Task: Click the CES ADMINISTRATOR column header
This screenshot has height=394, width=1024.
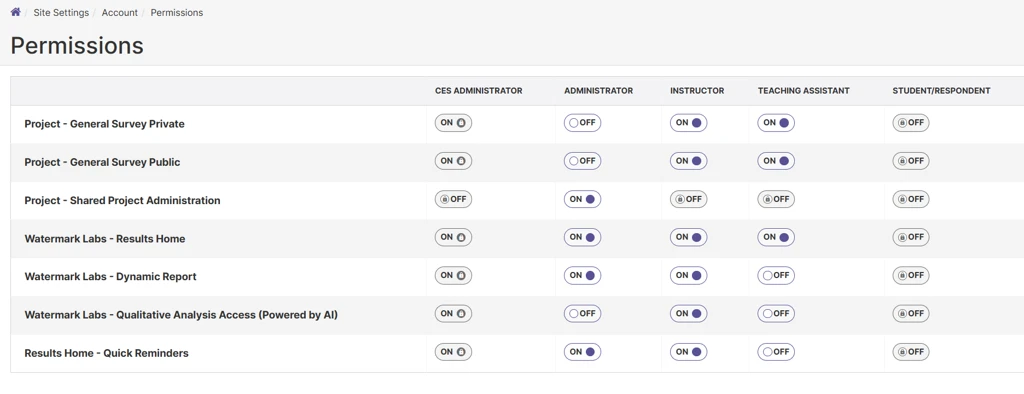Action: pos(479,91)
